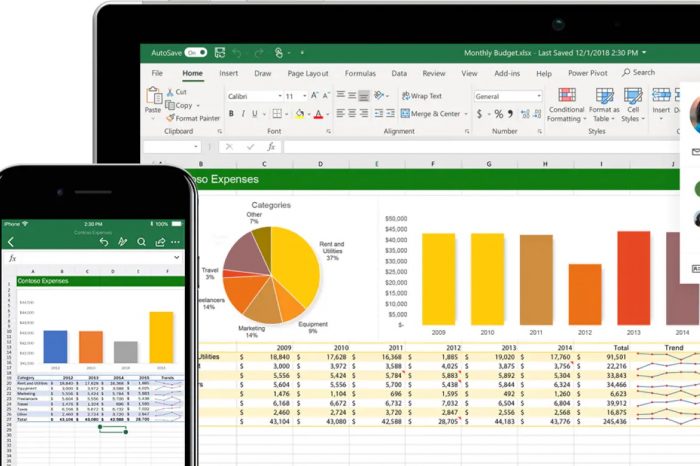
Task: Click the Touch/Mouse mode icon
Action: 279,53
